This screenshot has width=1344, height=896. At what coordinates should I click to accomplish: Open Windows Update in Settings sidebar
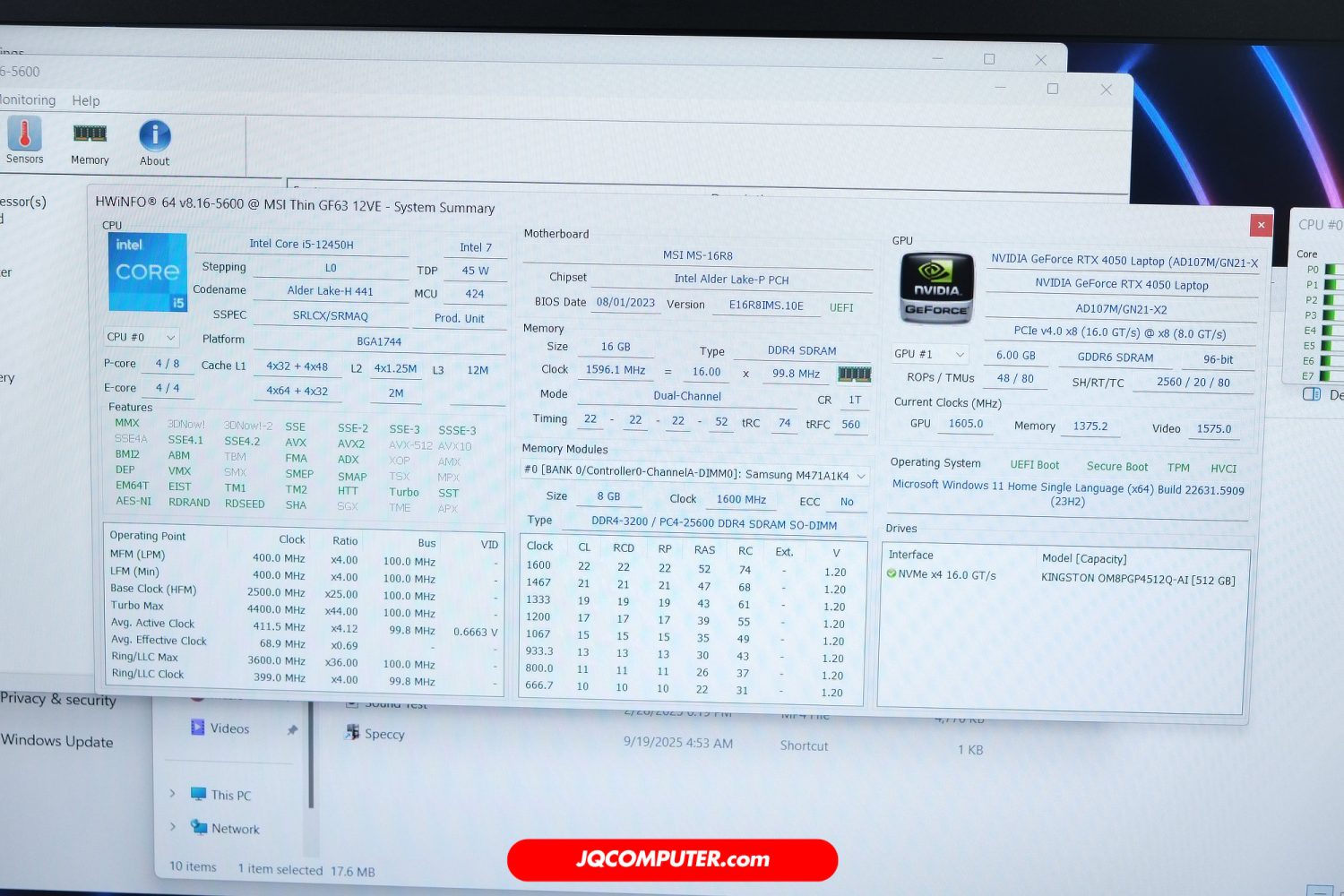[56, 741]
